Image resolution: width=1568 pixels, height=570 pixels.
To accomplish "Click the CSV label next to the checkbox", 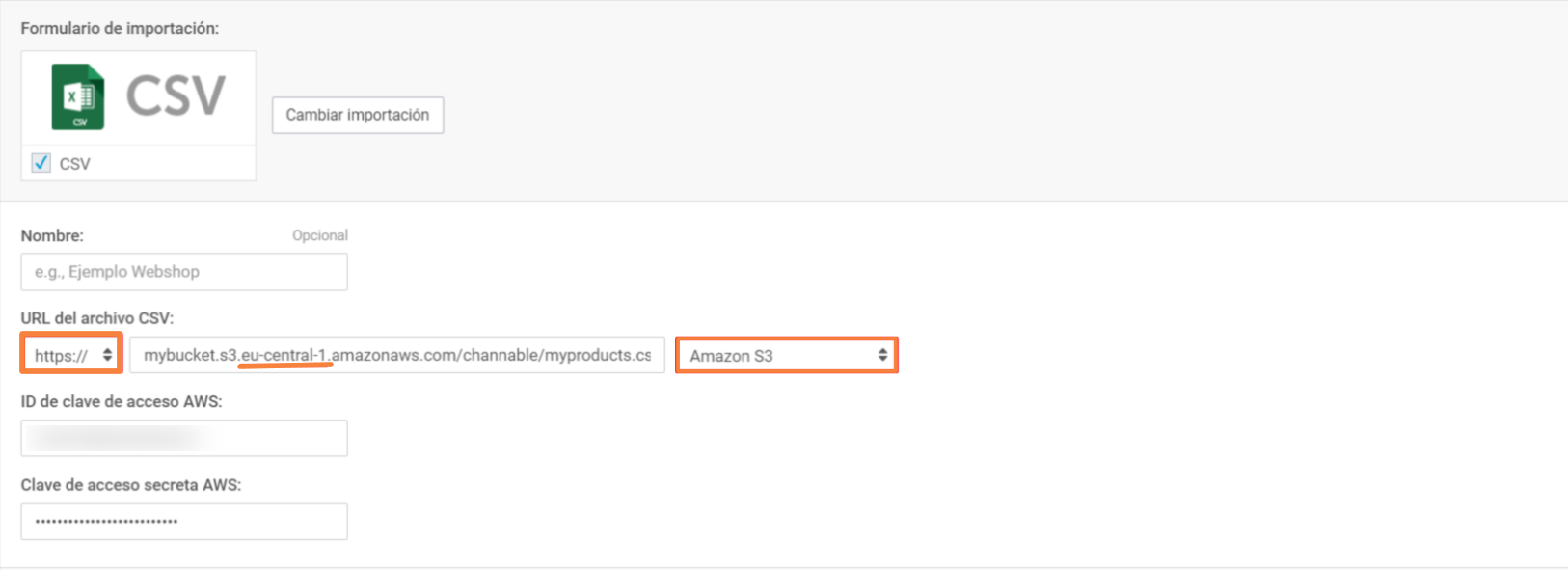I will click(x=75, y=164).
